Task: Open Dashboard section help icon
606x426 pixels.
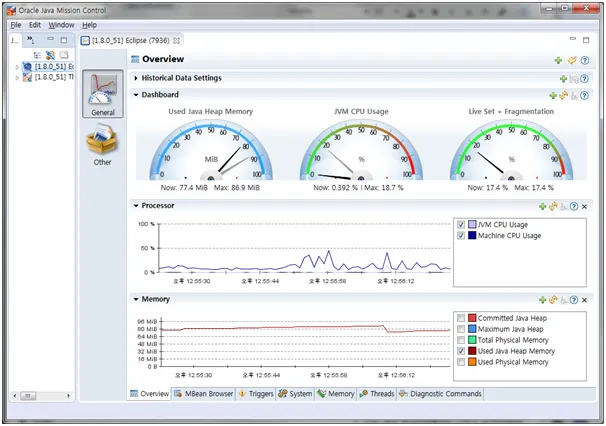Action: pyautogui.click(x=584, y=95)
